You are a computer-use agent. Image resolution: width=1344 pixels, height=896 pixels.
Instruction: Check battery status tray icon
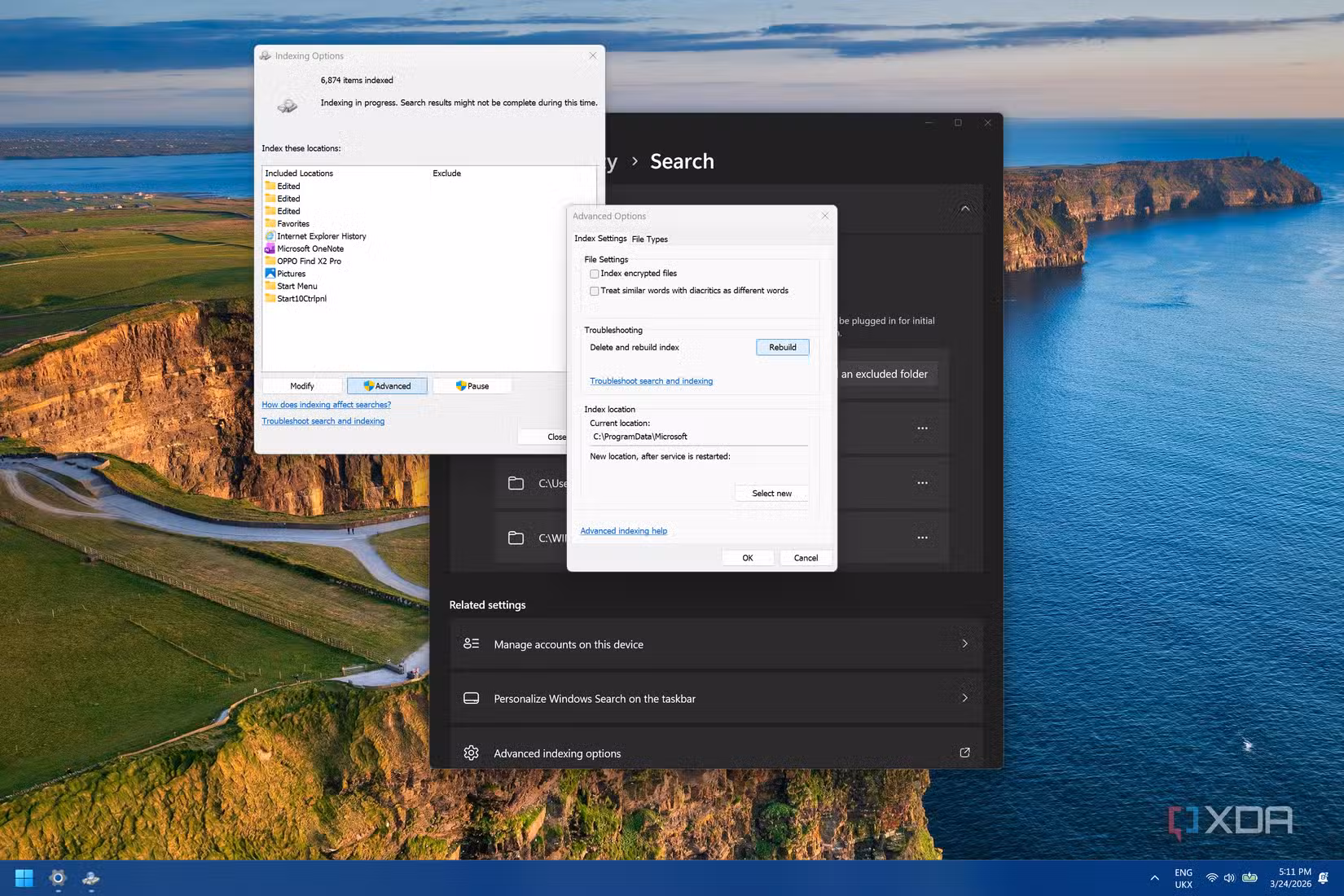[x=1250, y=878]
